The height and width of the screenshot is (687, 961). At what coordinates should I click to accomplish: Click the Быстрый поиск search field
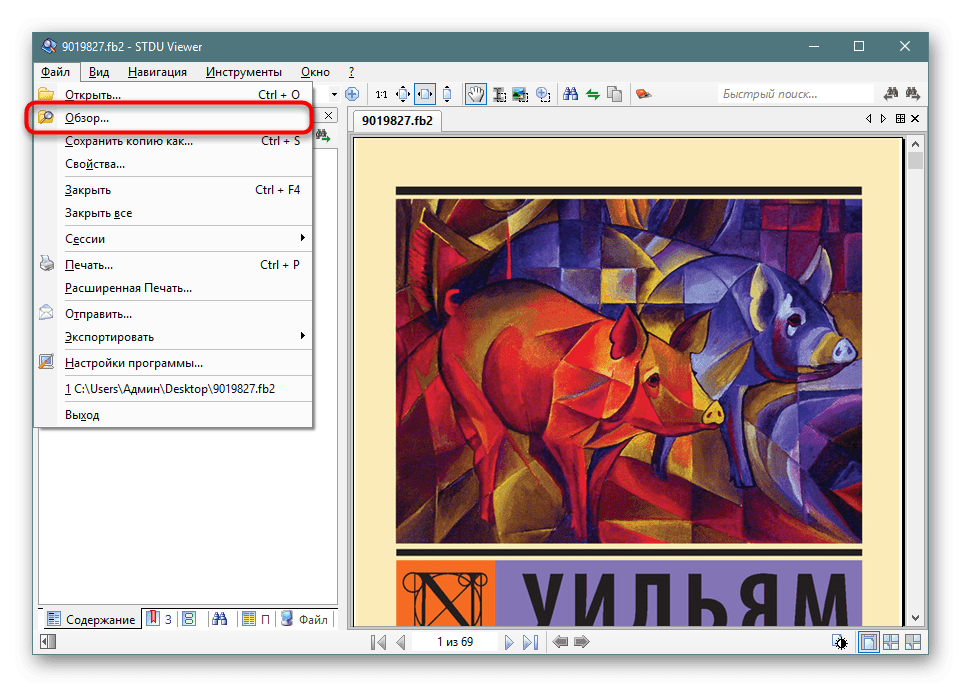click(796, 94)
